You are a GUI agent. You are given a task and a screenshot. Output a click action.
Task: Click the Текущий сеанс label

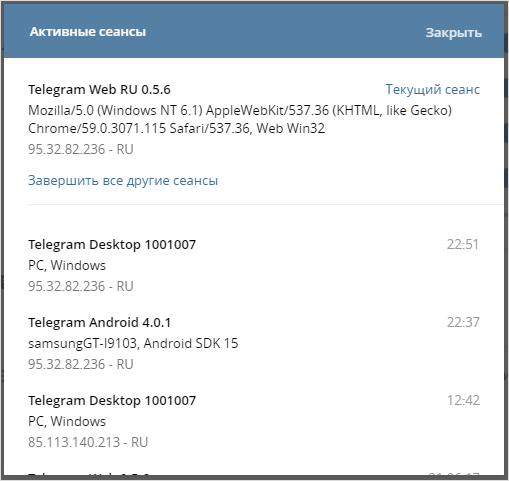[433, 89]
